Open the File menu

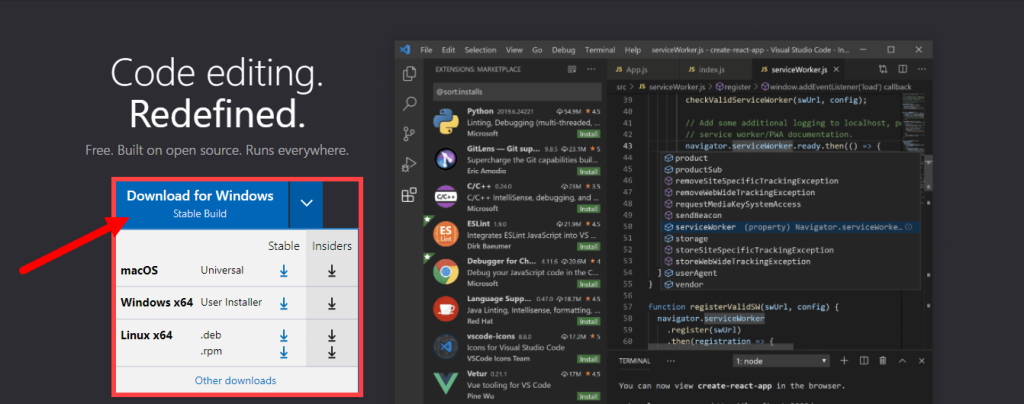click(x=426, y=50)
